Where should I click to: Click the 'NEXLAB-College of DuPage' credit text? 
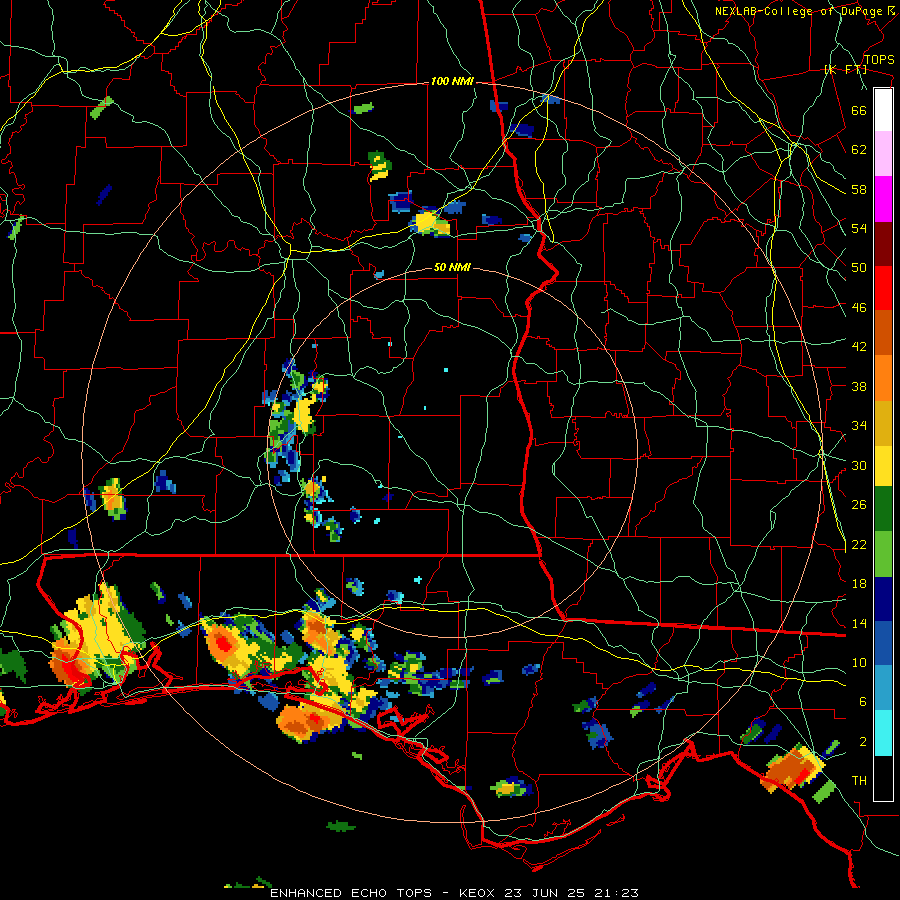798,11
